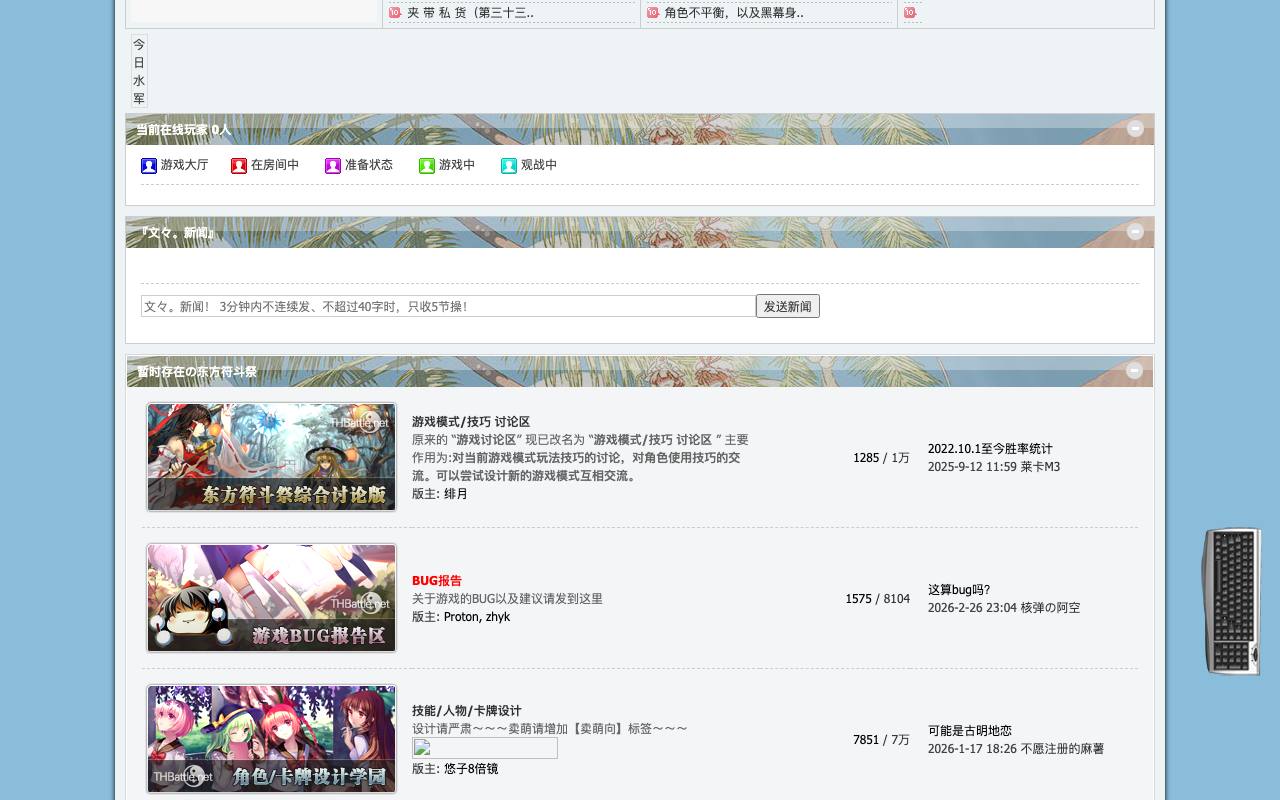Open the 技能/人物/卡牌设计 forum
The height and width of the screenshot is (800, 1280).
tap(467, 711)
